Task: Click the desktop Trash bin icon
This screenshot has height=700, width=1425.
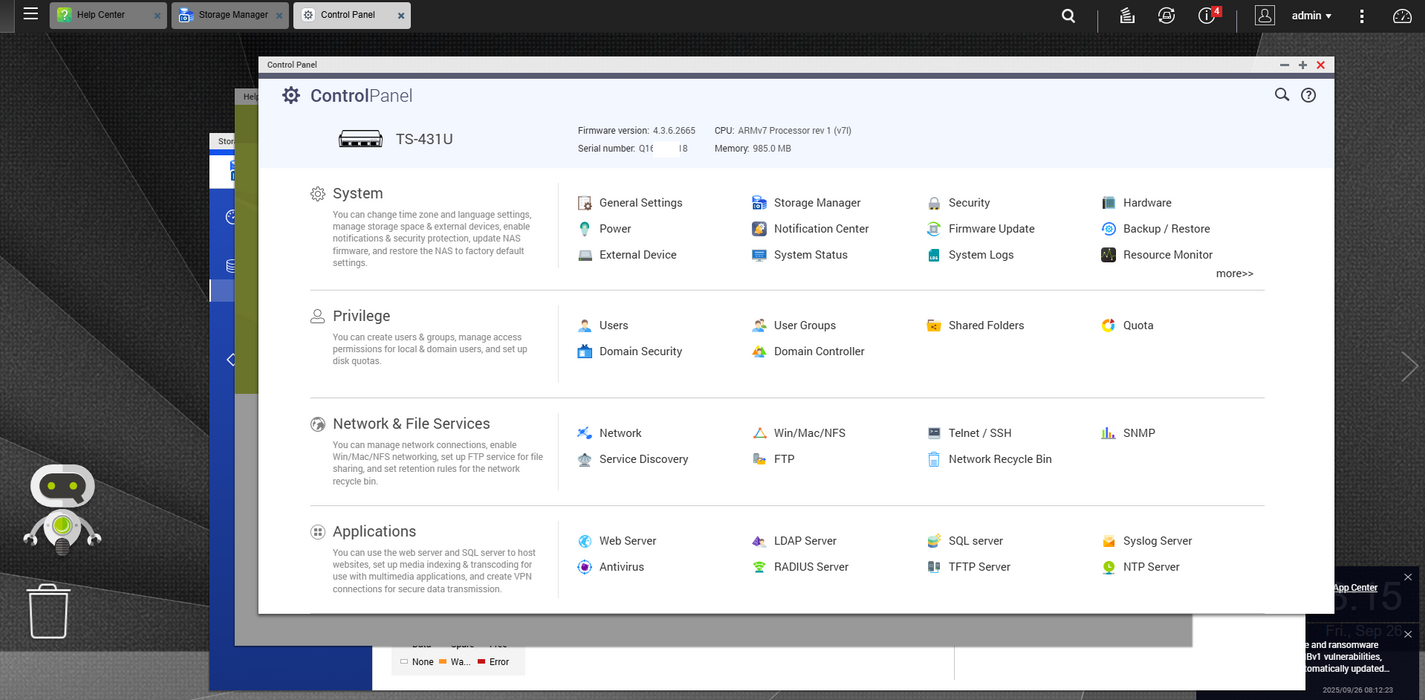Action: click(49, 610)
